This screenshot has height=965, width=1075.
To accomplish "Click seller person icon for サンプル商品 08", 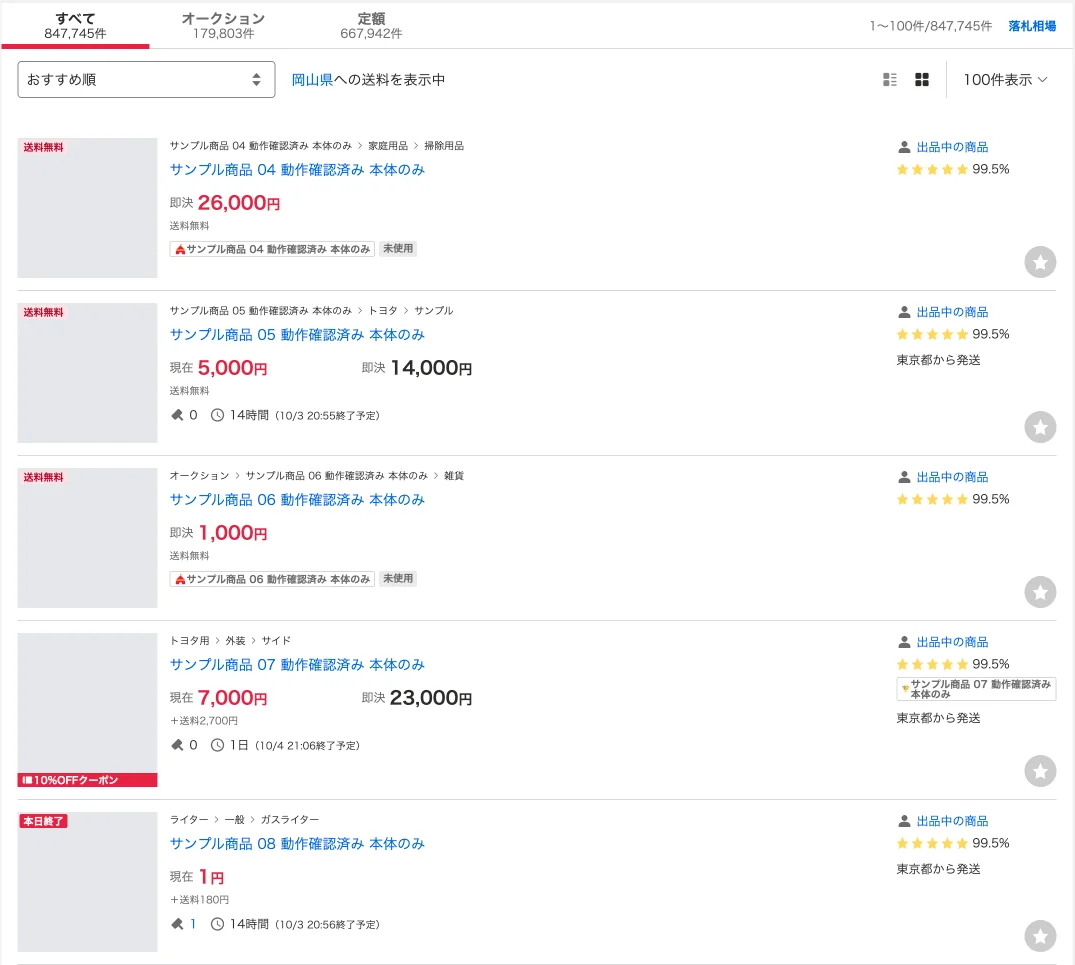I will 904,821.
